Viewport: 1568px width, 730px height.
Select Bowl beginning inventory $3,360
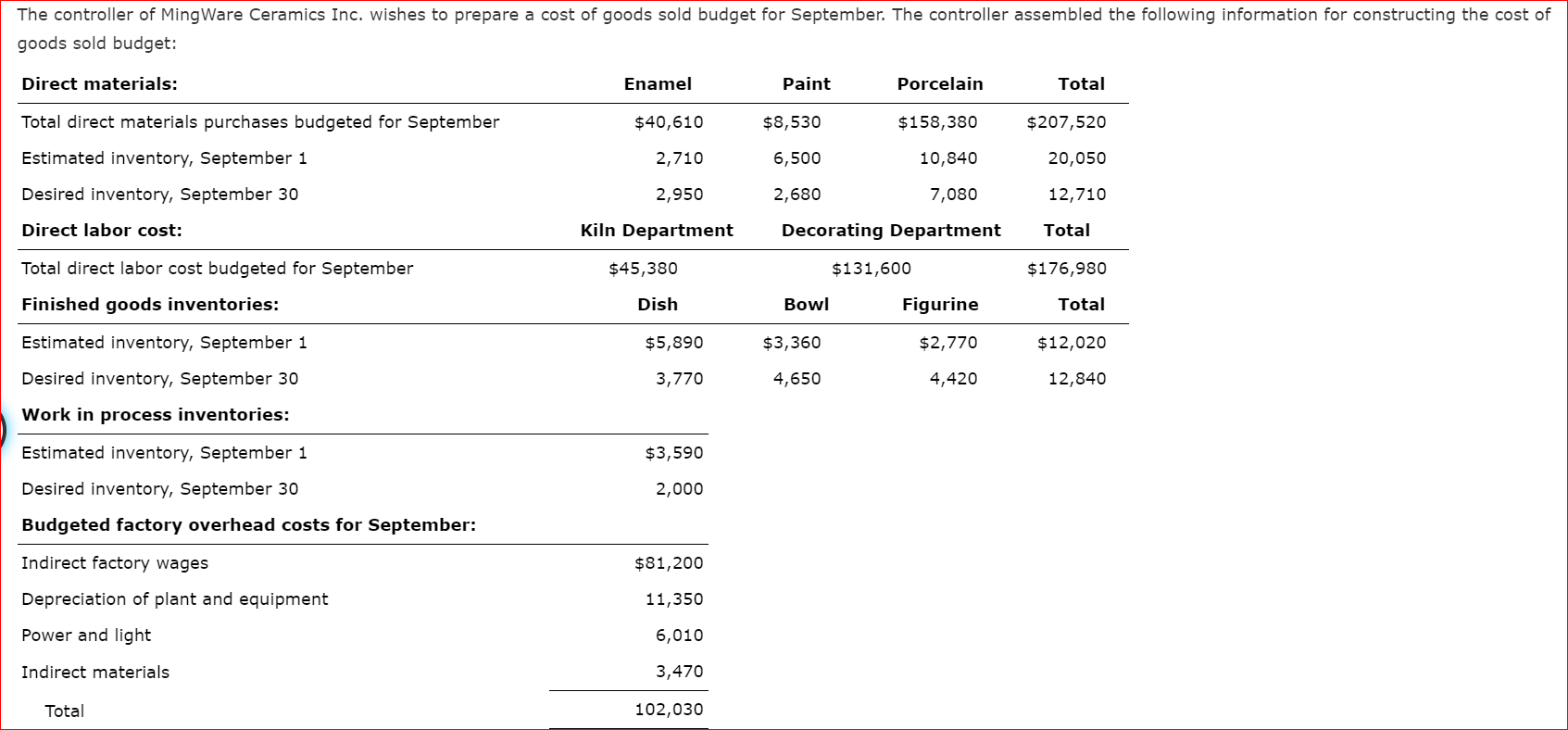(x=792, y=343)
